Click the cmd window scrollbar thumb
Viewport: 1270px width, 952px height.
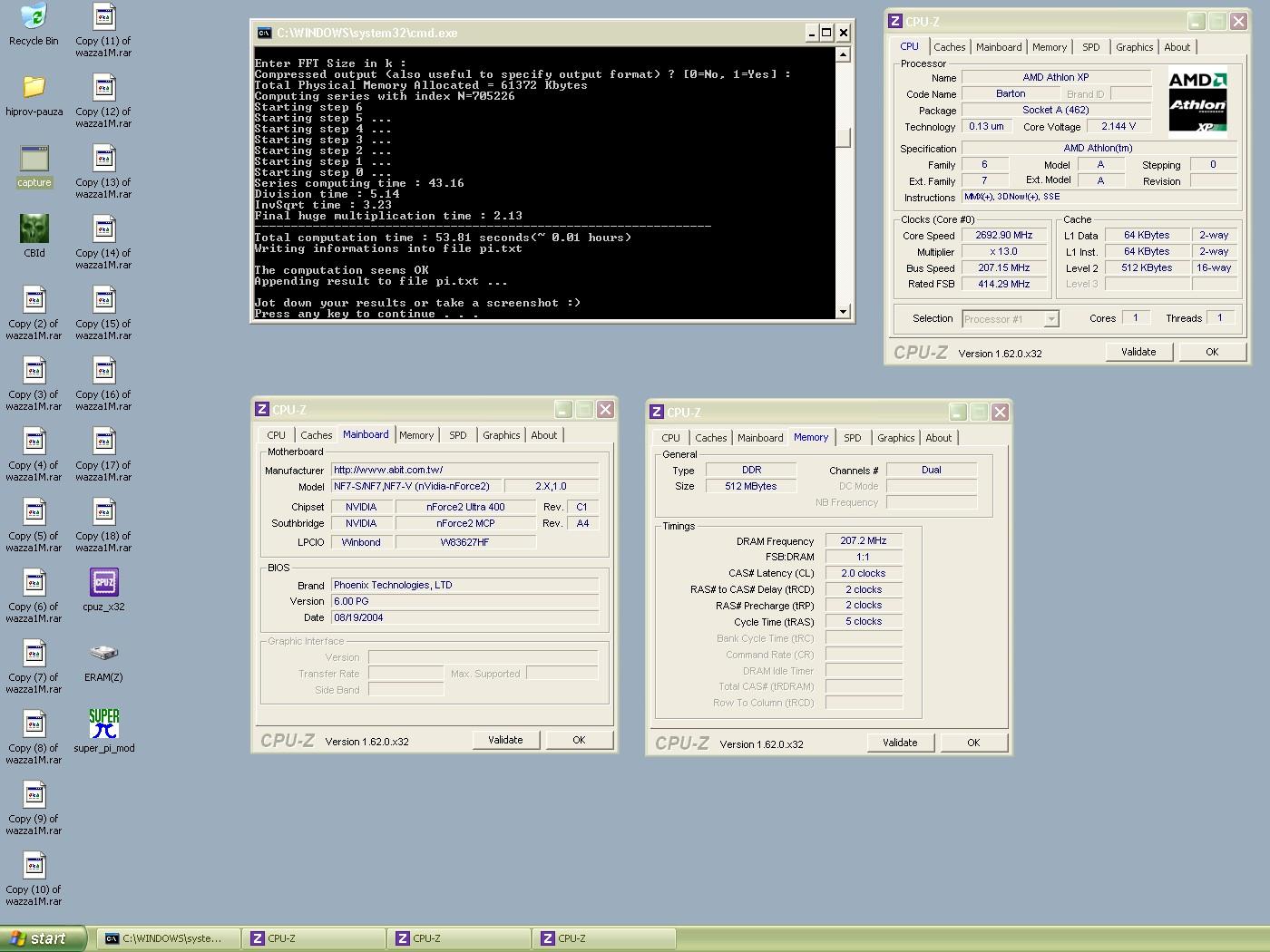point(843,138)
